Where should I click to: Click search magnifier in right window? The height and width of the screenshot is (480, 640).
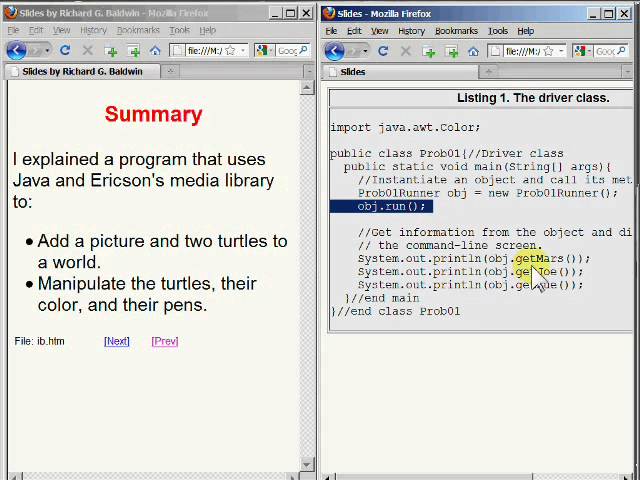coord(621,51)
